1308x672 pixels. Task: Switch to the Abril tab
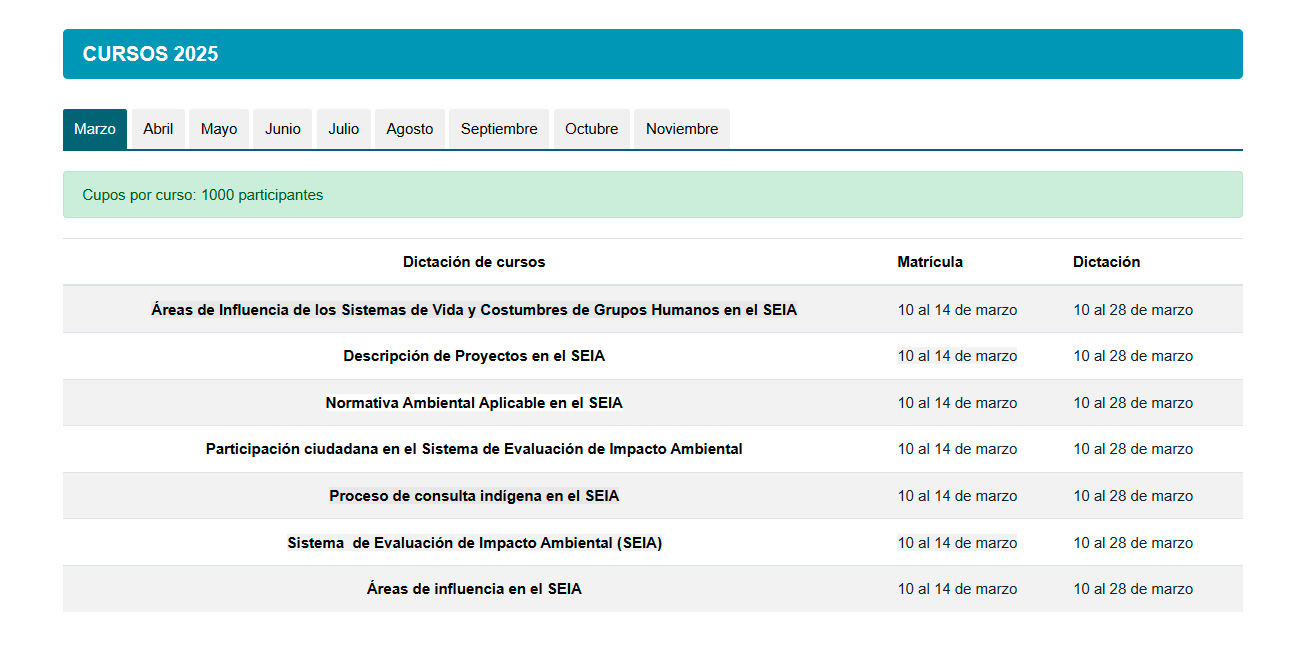click(158, 129)
